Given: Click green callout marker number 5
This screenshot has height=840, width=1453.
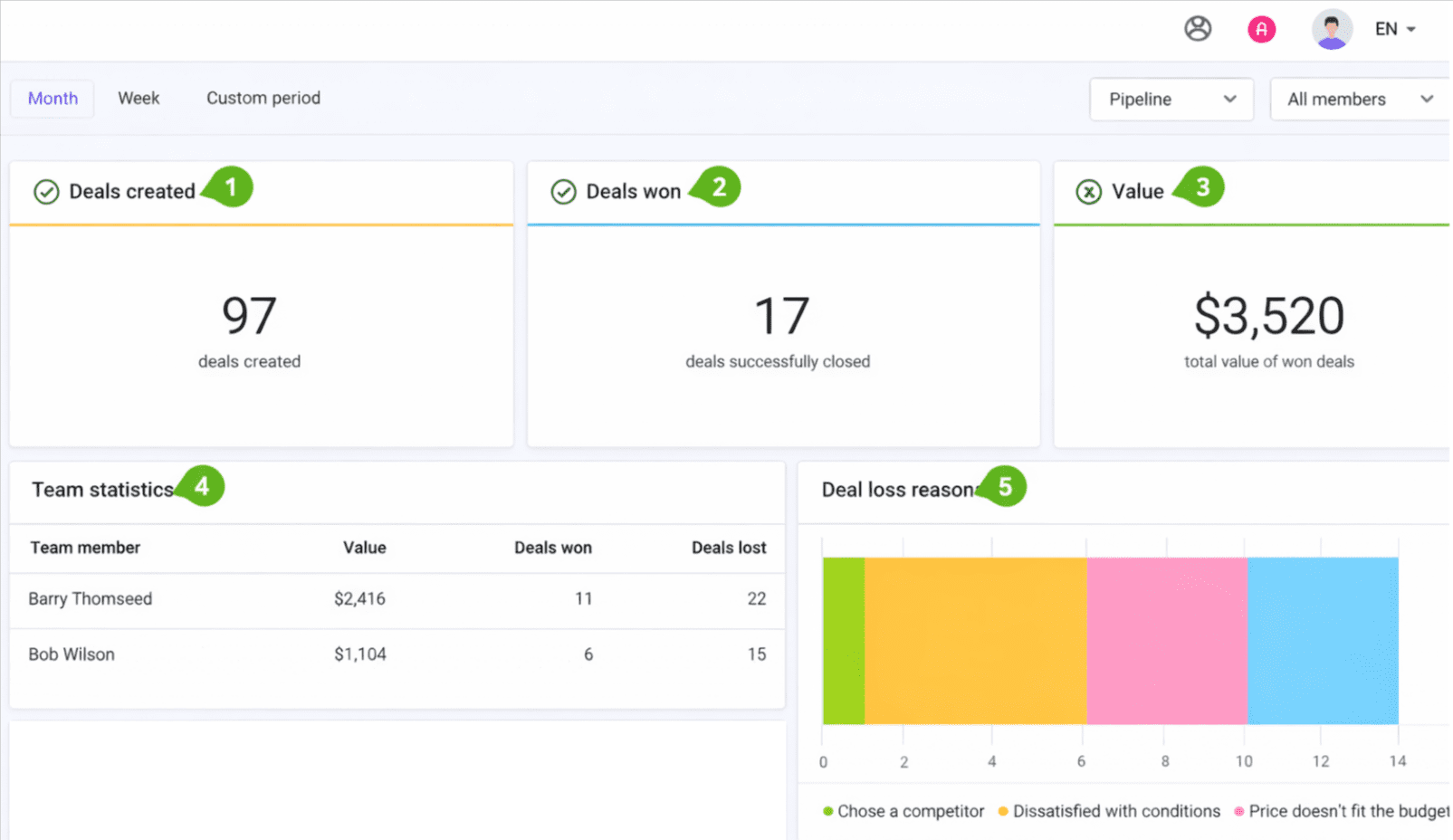Looking at the screenshot, I should click(1004, 487).
